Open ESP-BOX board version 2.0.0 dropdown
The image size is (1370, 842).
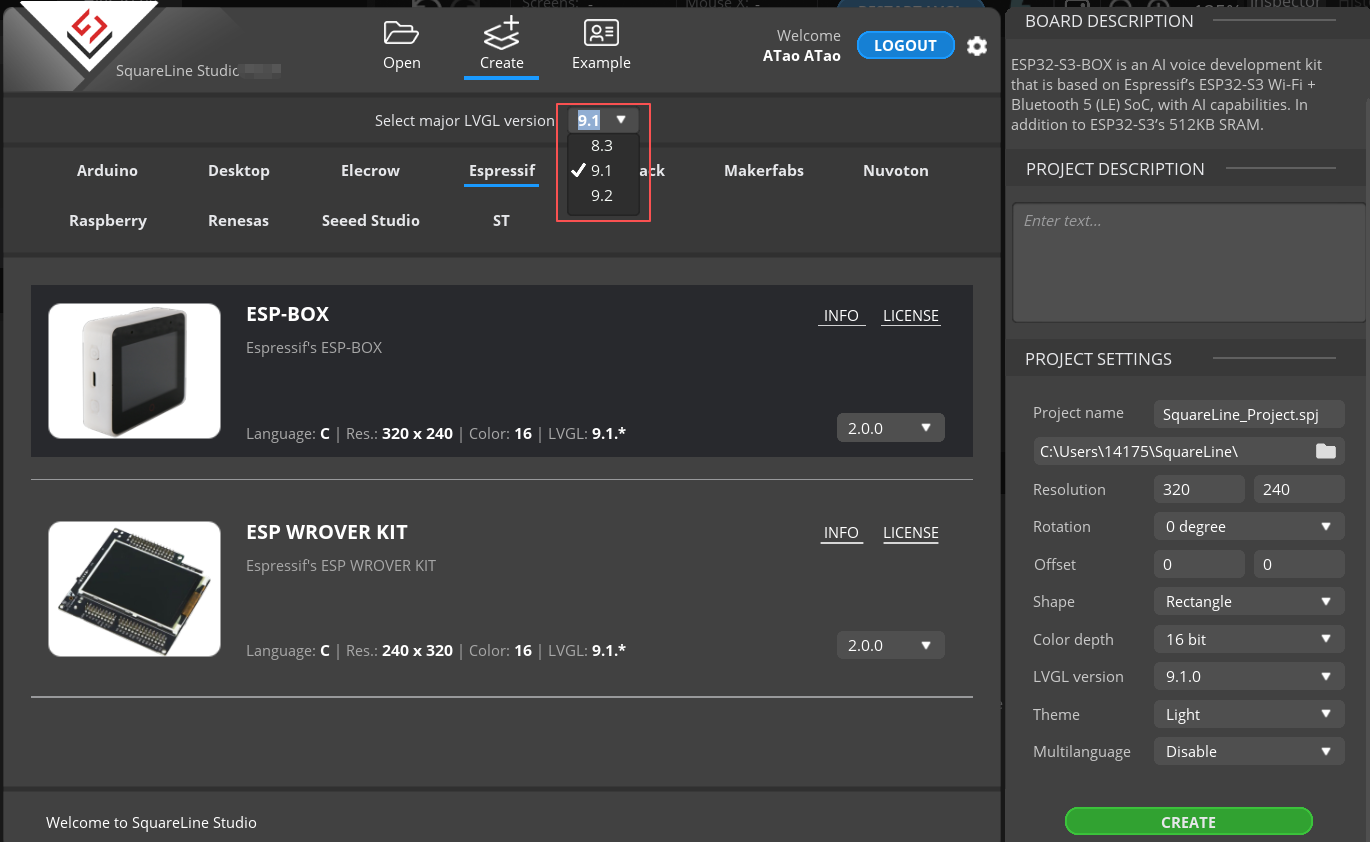coord(890,428)
